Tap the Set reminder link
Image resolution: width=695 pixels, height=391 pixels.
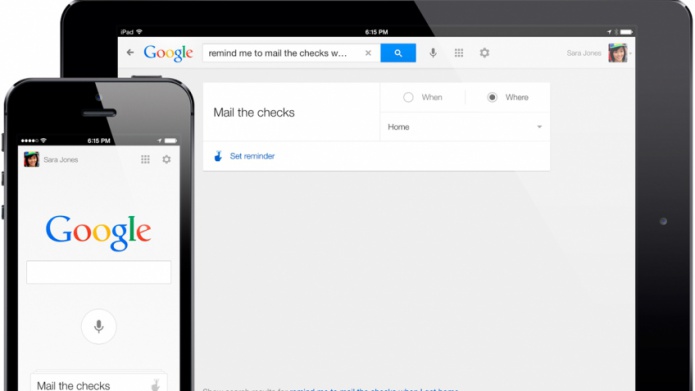click(252, 156)
